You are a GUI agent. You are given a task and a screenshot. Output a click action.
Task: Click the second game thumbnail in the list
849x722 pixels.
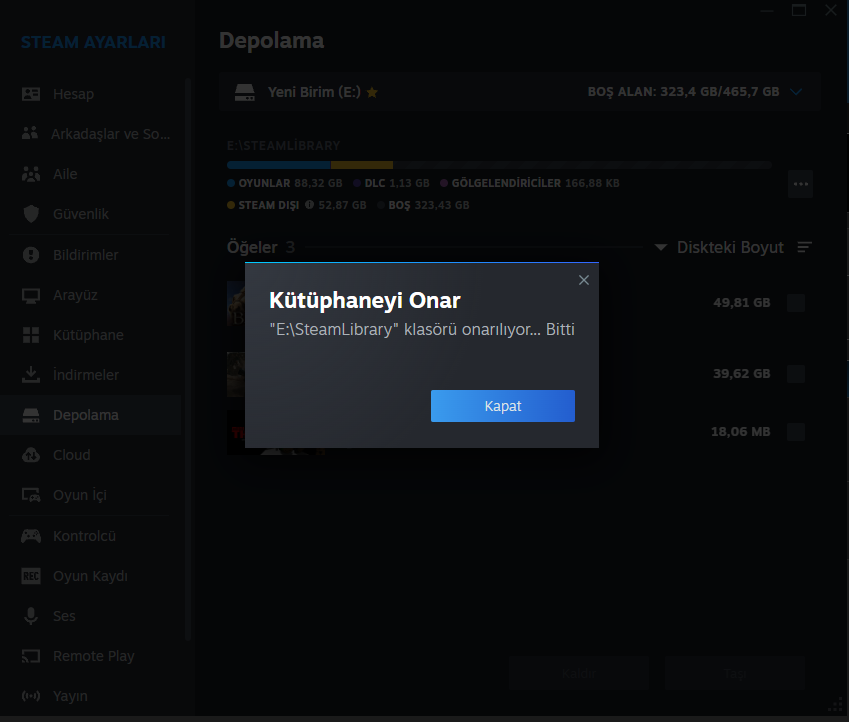236,374
